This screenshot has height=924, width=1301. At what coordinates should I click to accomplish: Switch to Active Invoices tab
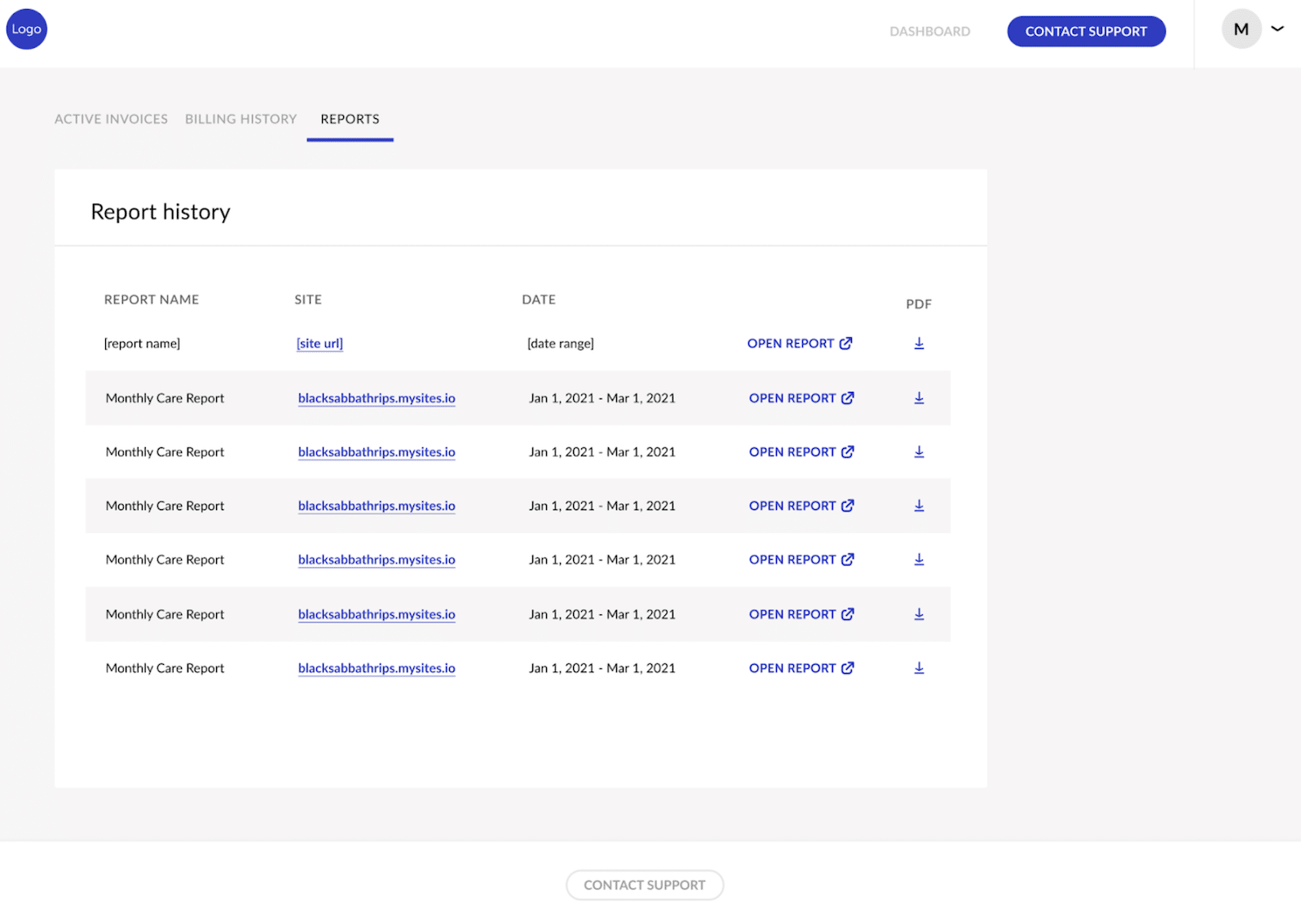[111, 119]
